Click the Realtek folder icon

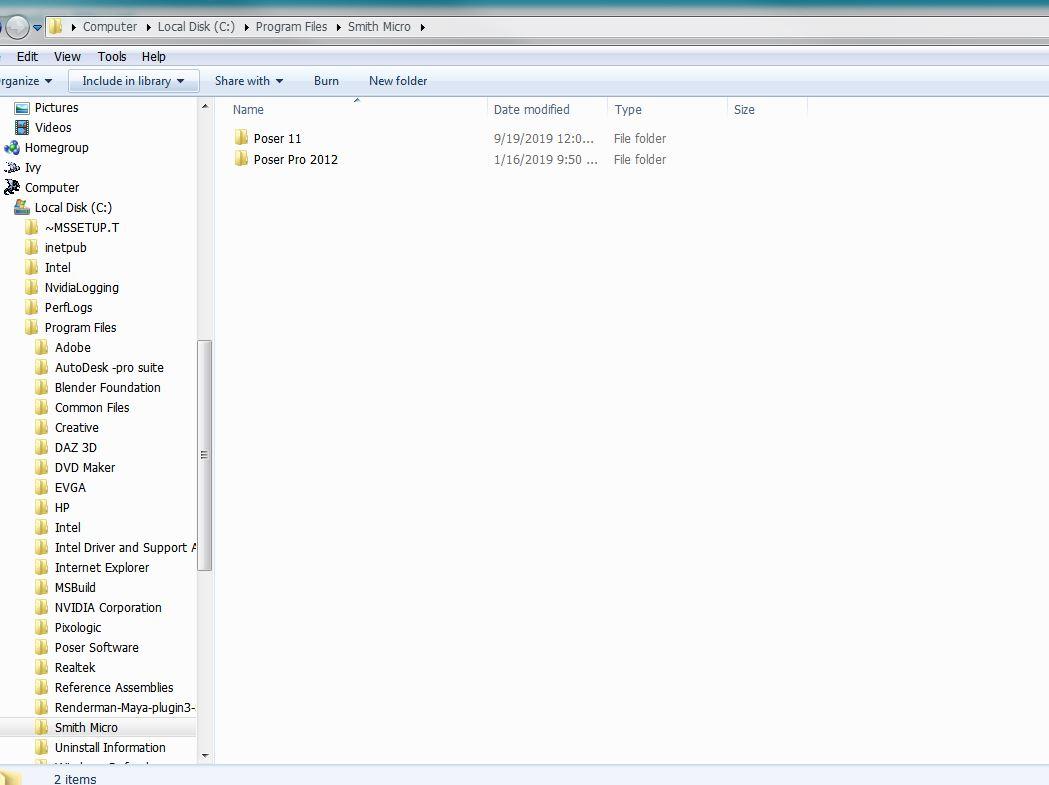[41, 667]
